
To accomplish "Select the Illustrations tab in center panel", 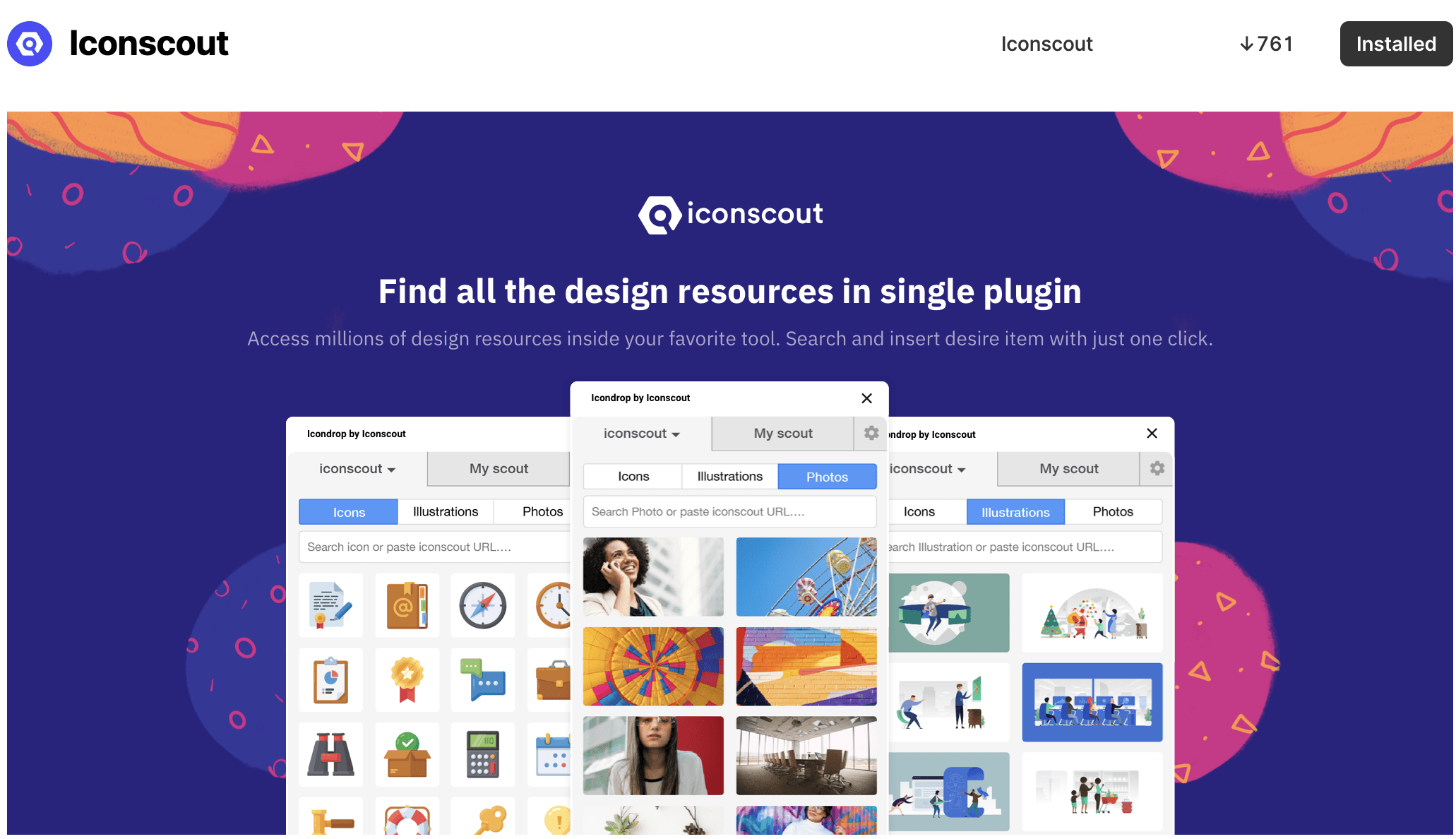I will pos(730,476).
